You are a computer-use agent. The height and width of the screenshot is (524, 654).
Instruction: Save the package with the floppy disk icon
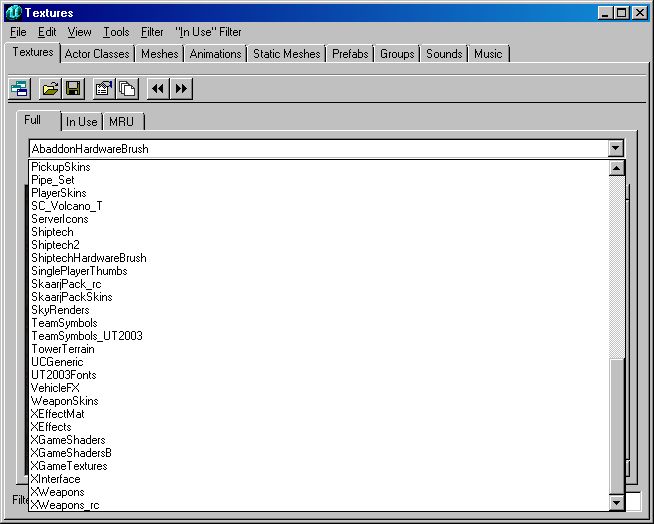pyautogui.click(x=73, y=88)
